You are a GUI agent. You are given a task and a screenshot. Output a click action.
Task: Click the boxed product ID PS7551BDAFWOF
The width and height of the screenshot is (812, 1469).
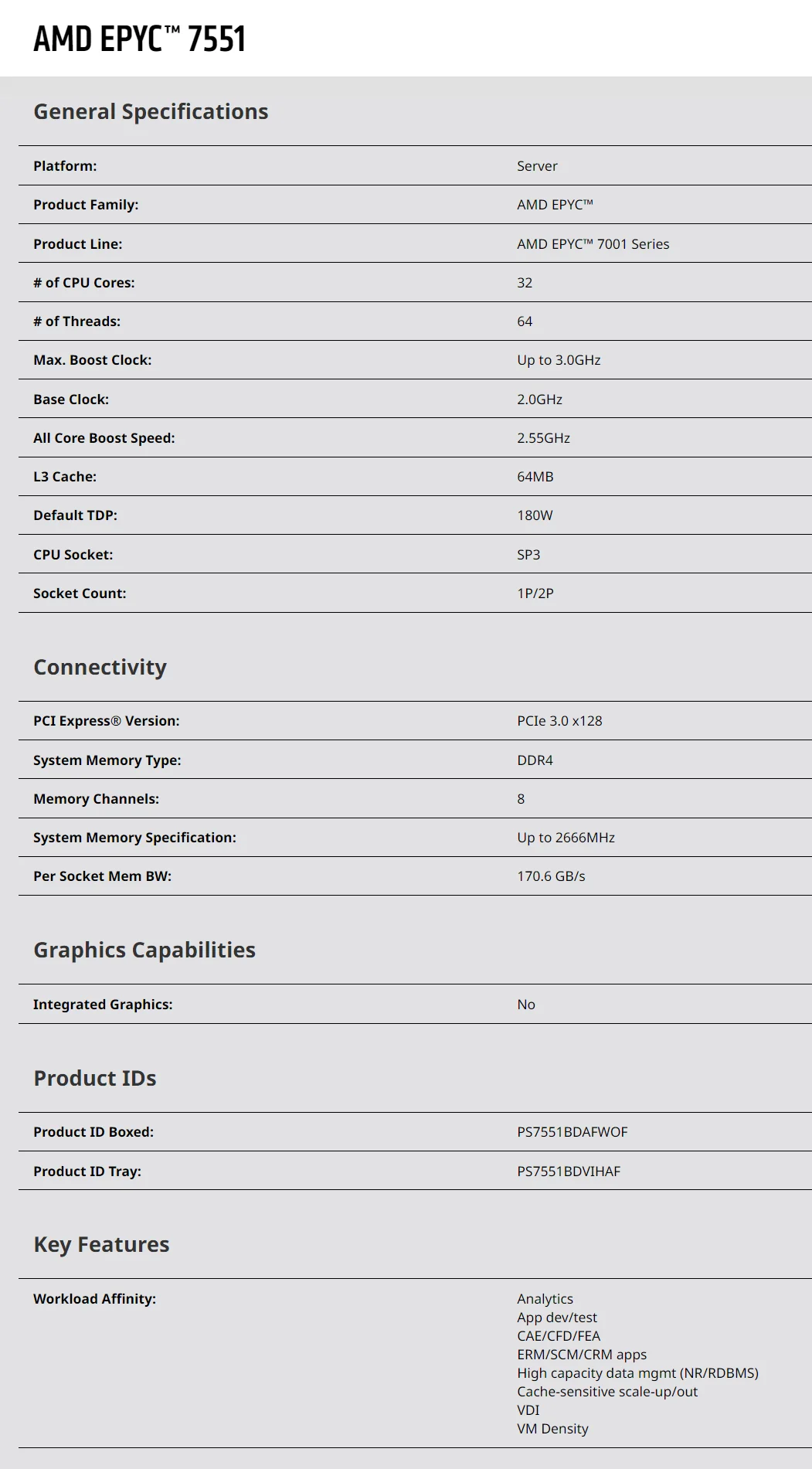[572, 1132]
